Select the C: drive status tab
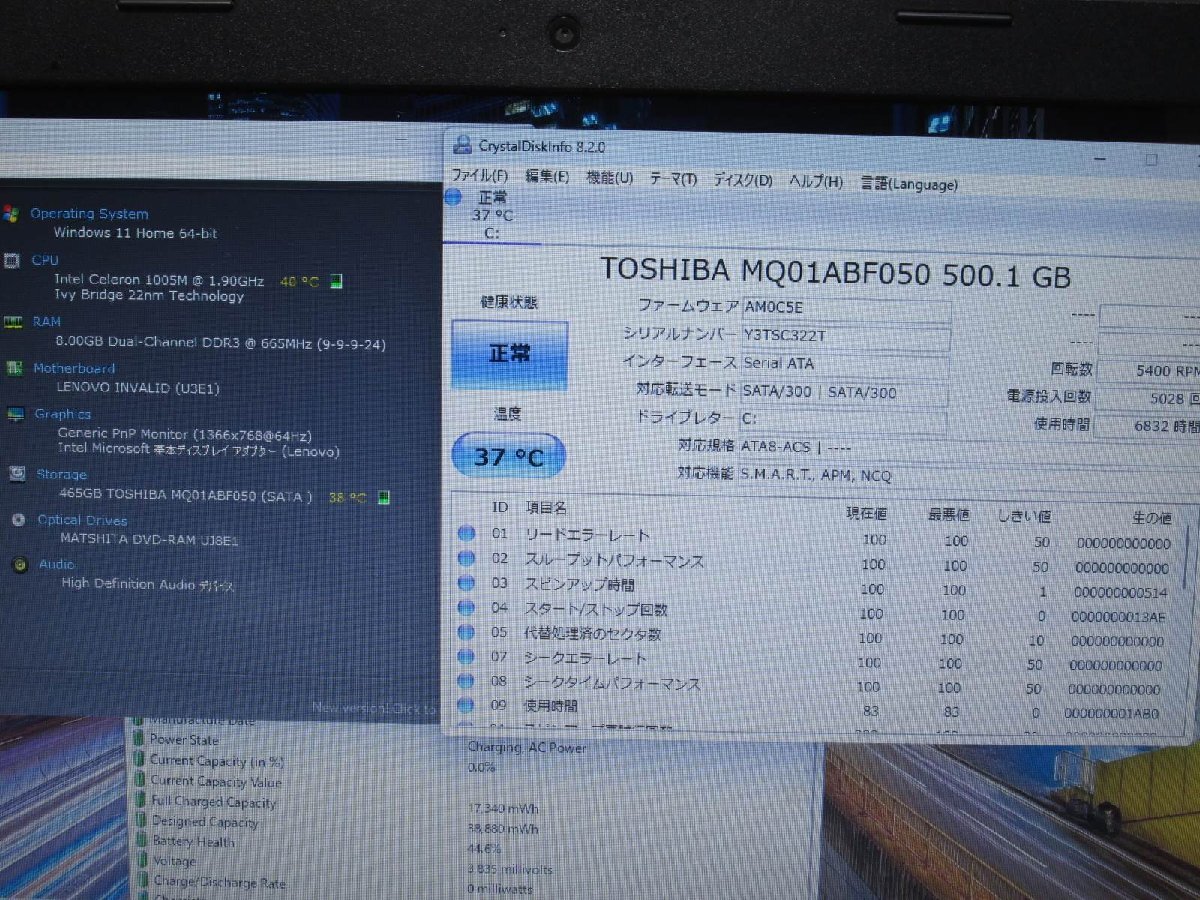Image resolution: width=1200 pixels, height=900 pixels. point(491,214)
